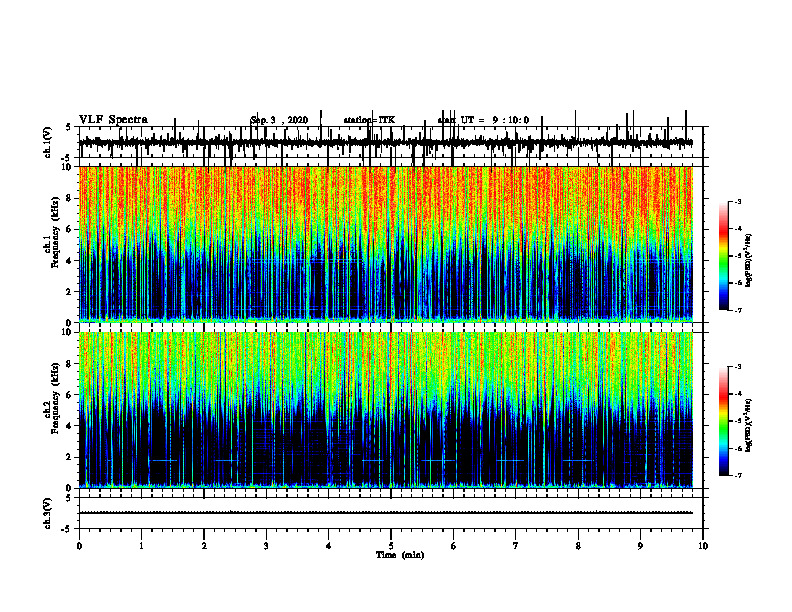The width and height of the screenshot is (792, 612).
Task: Click the ch.2 color bar log(PSD) label
Action: point(748,424)
